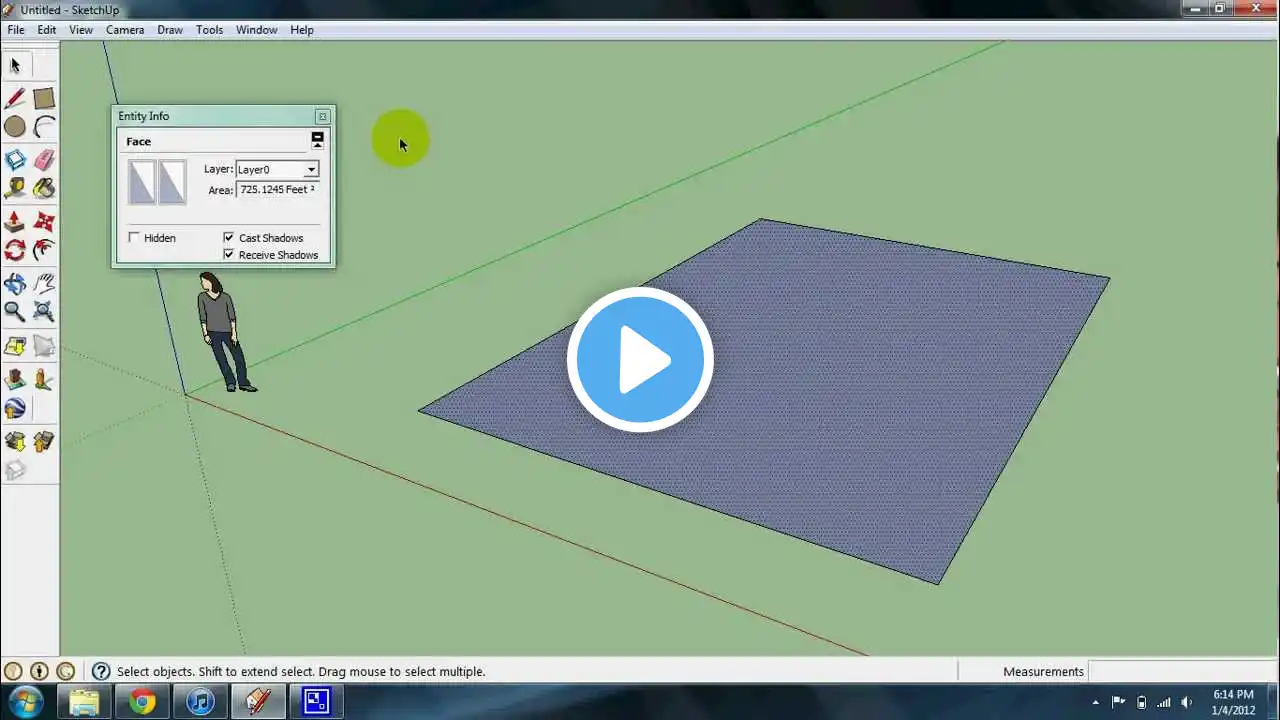The height and width of the screenshot is (720, 1280).
Task: Open the Edit menu
Action: coord(47,30)
